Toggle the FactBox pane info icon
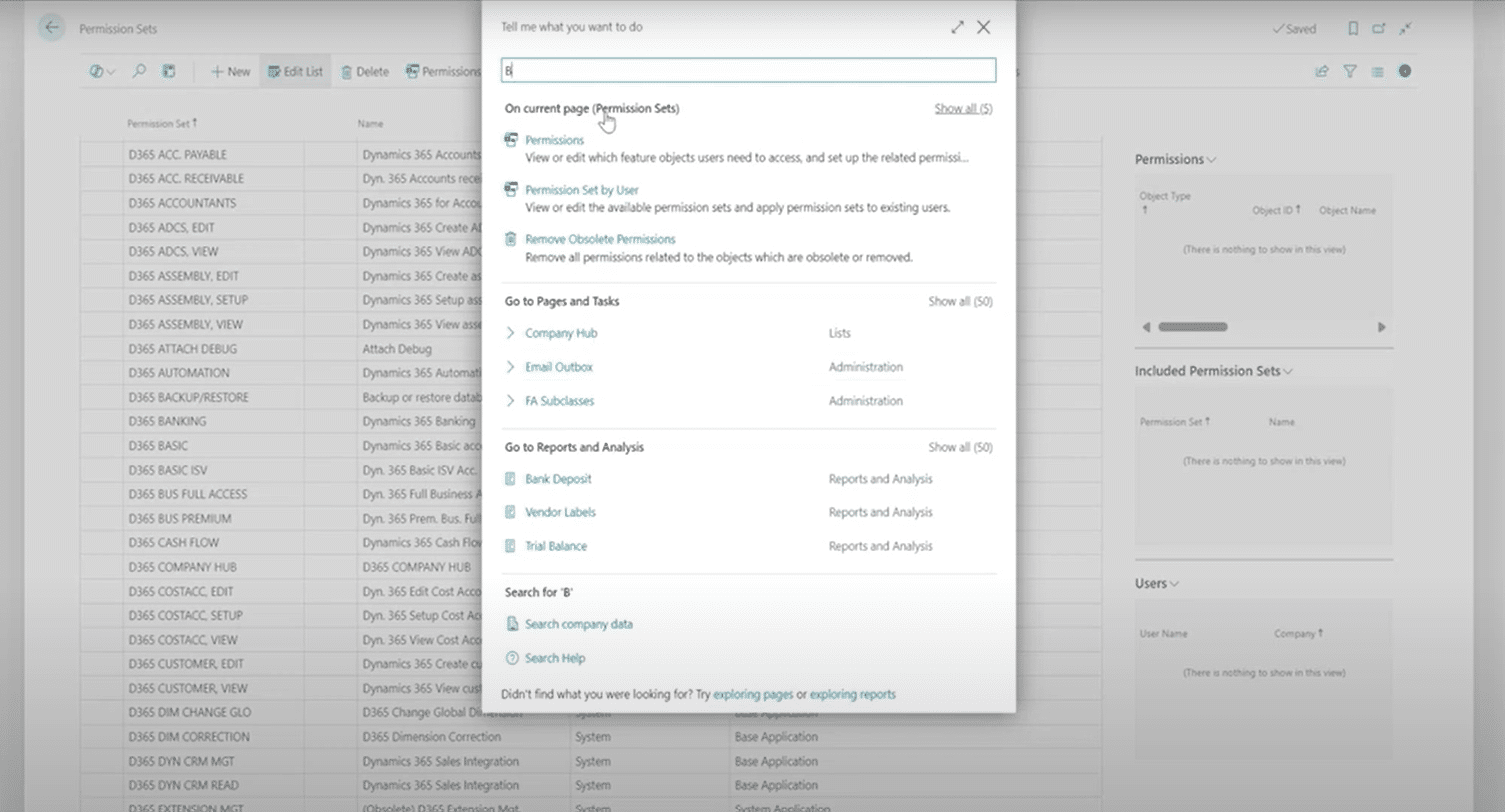This screenshot has width=1505, height=812. [x=1405, y=72]
